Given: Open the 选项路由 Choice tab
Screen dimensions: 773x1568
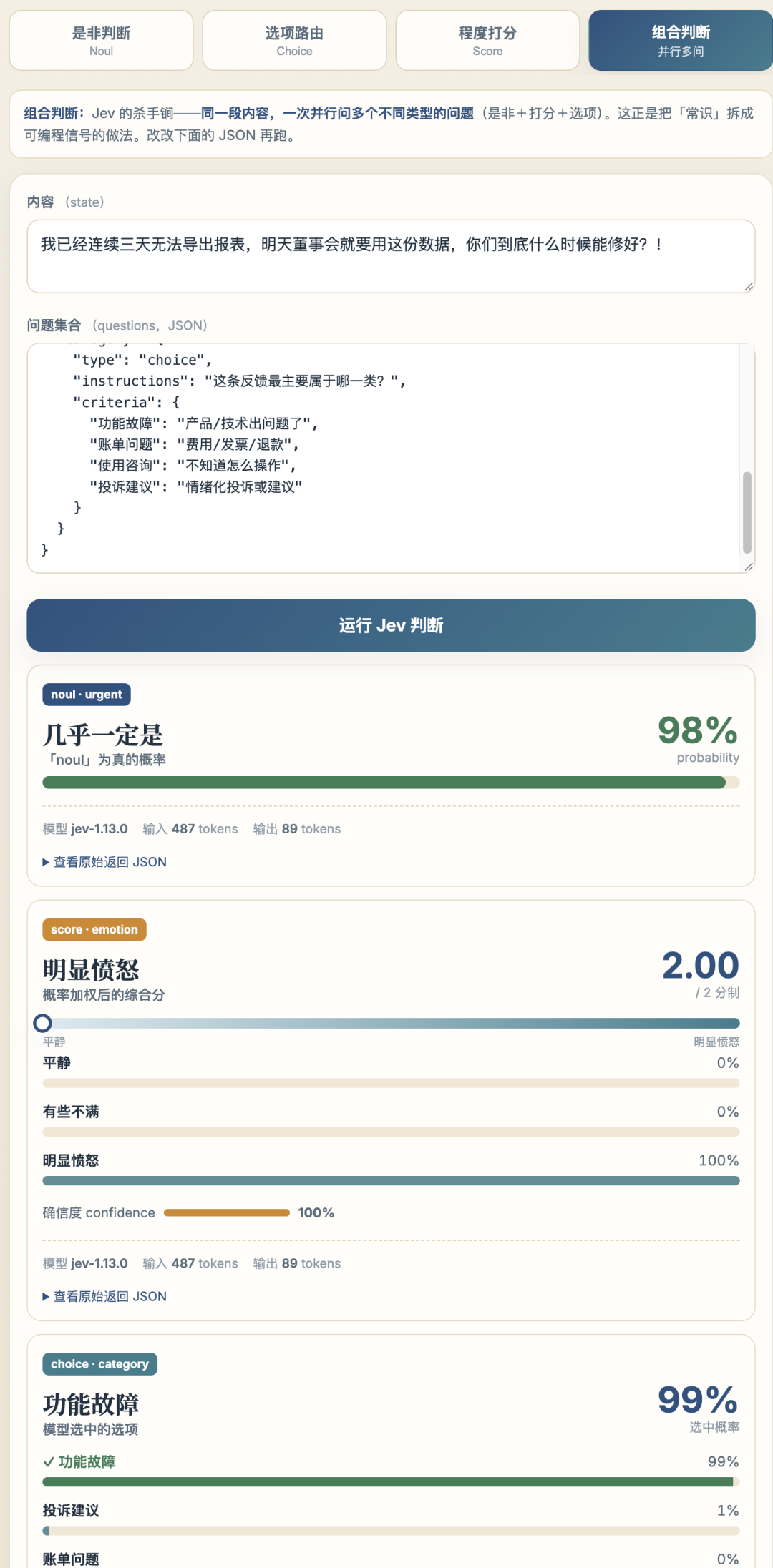Looking at the screenshot, I should pos(294,41).
